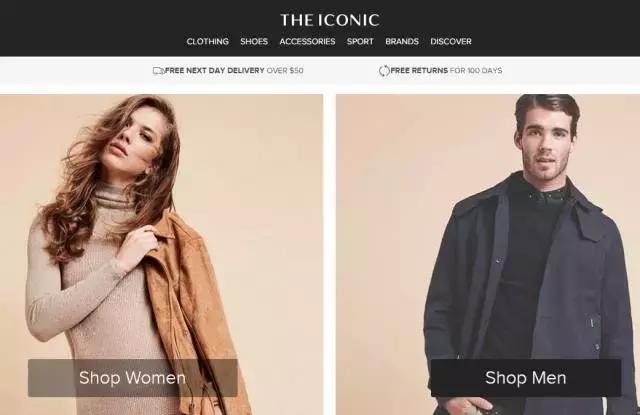Open the men's model banner image
The image size is (640, 415).
tap(488, 255)
